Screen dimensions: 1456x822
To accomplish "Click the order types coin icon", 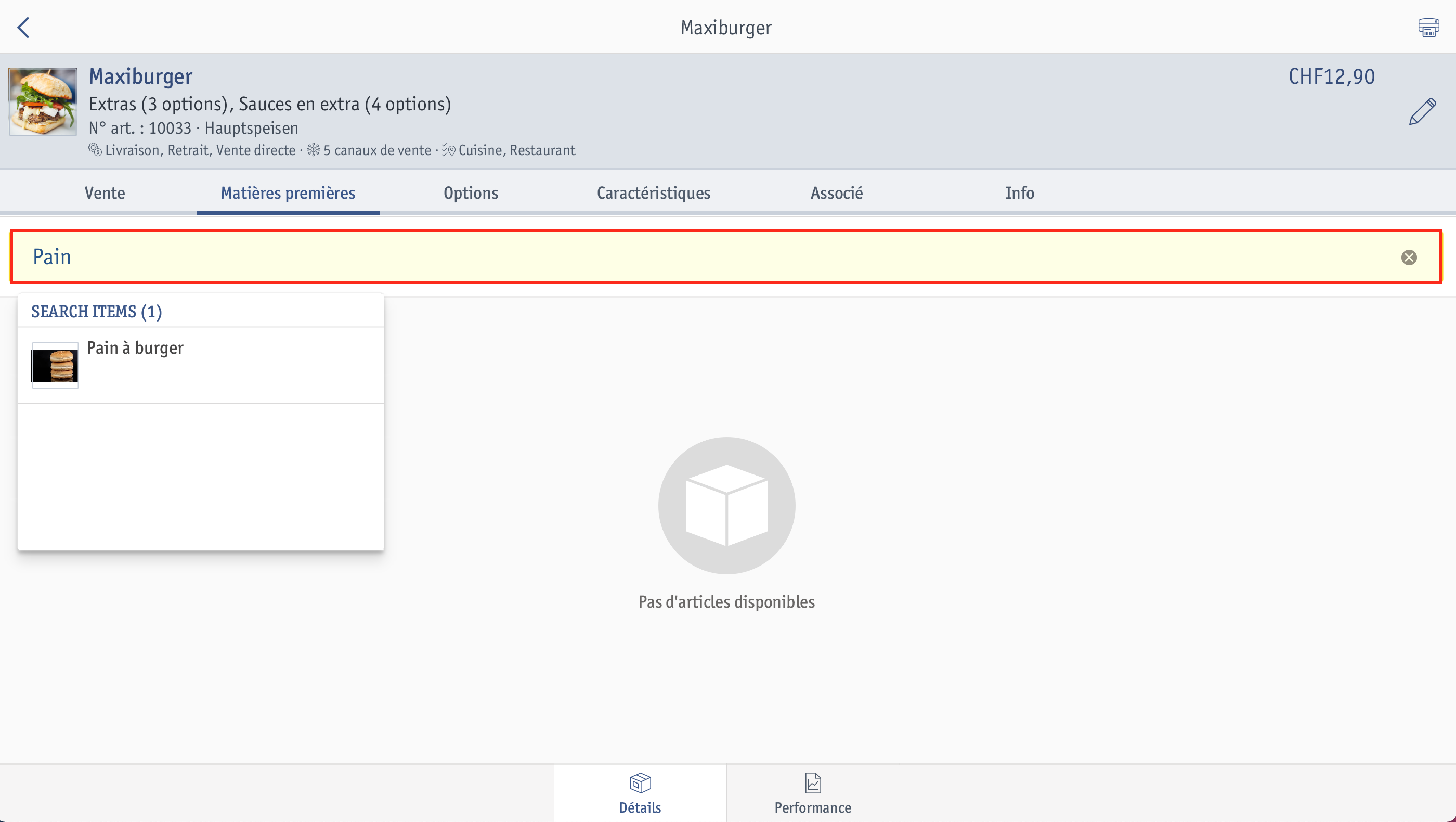I will [x=95, y=150].
